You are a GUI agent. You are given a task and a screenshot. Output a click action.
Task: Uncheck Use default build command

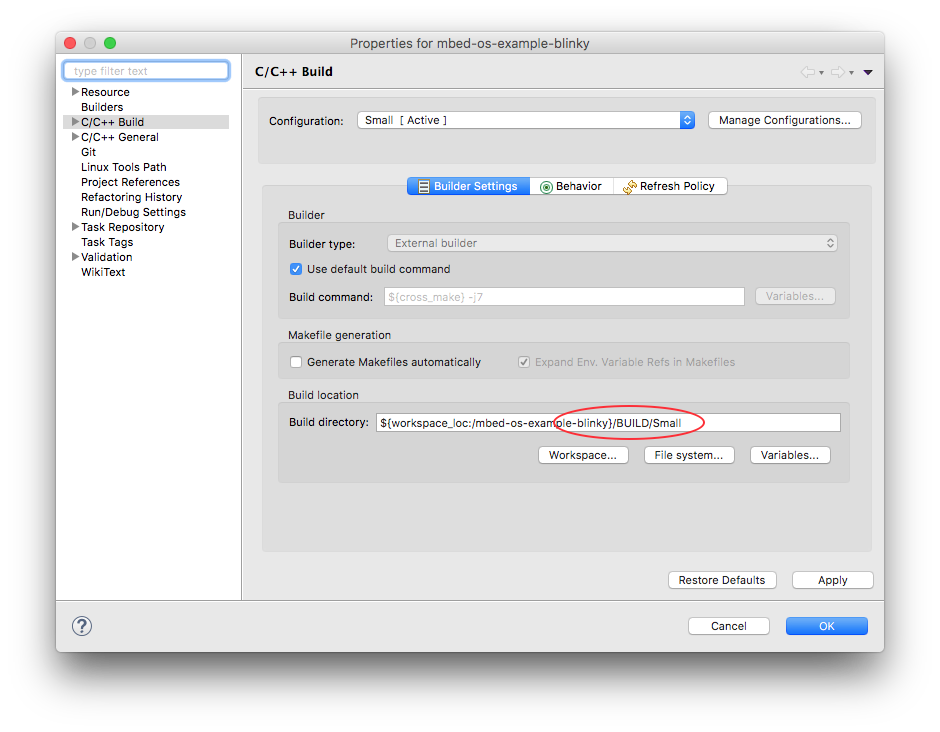click(296, 269)
